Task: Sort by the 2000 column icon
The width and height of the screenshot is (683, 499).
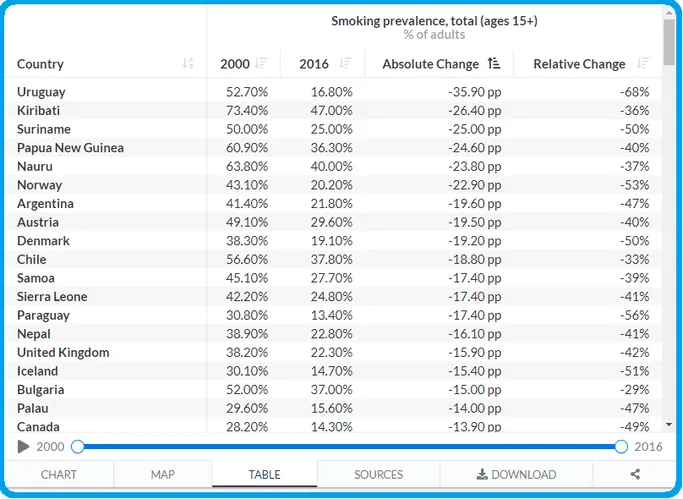Action: point(261,64)
